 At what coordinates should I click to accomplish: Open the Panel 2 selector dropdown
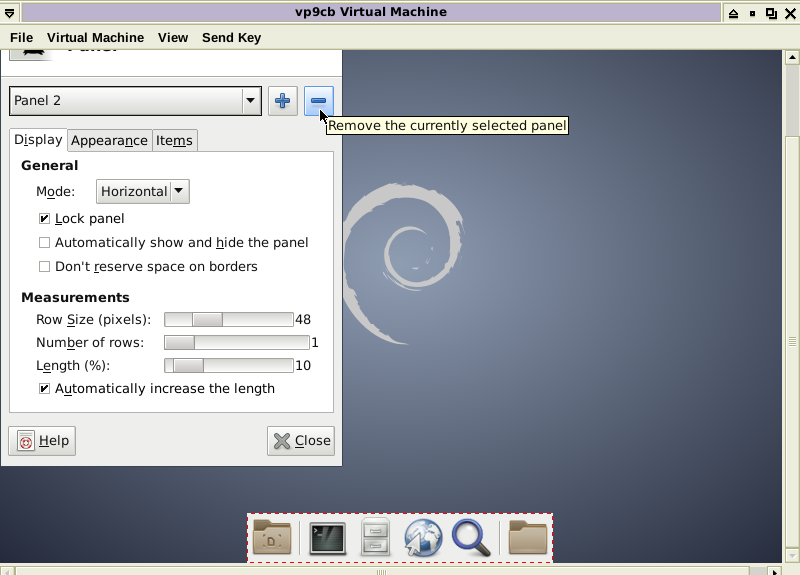point(136,101)
